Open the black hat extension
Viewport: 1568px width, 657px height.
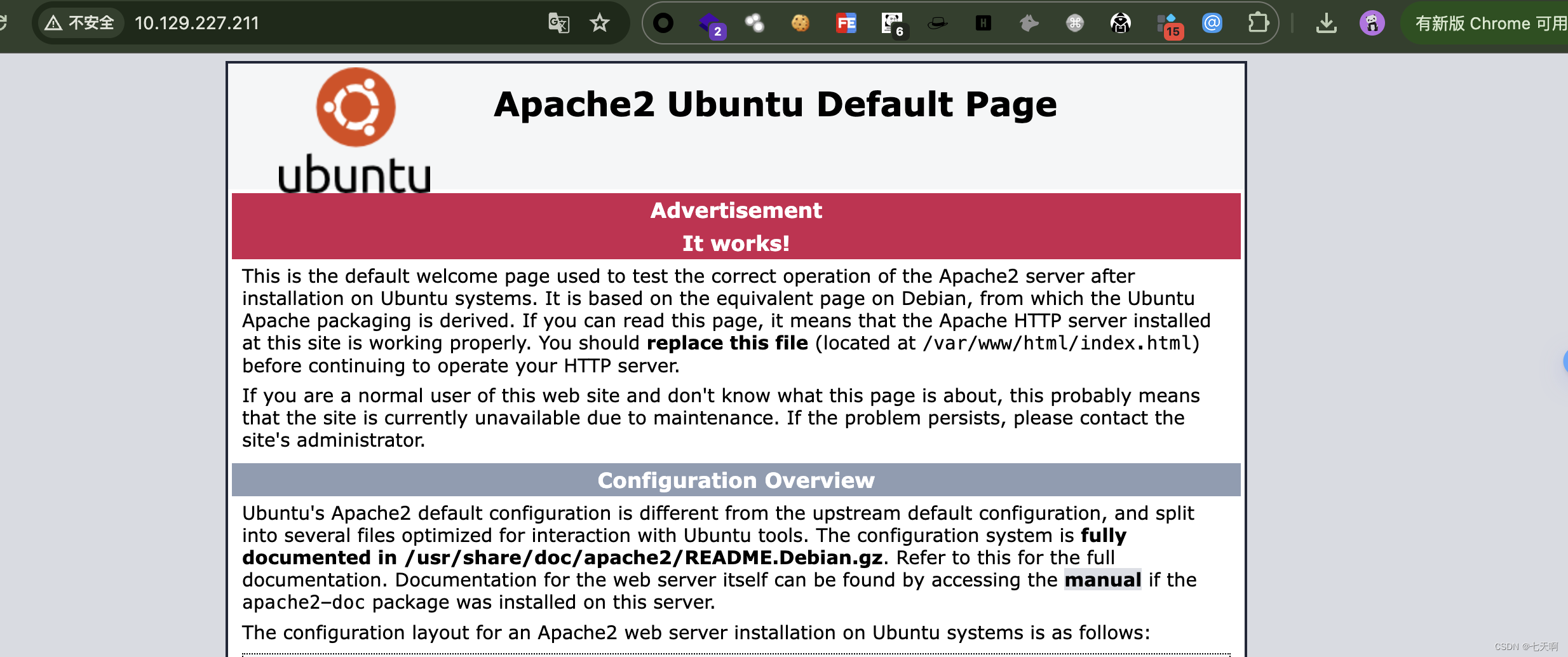pyautogui.click(x=937, y=24)
